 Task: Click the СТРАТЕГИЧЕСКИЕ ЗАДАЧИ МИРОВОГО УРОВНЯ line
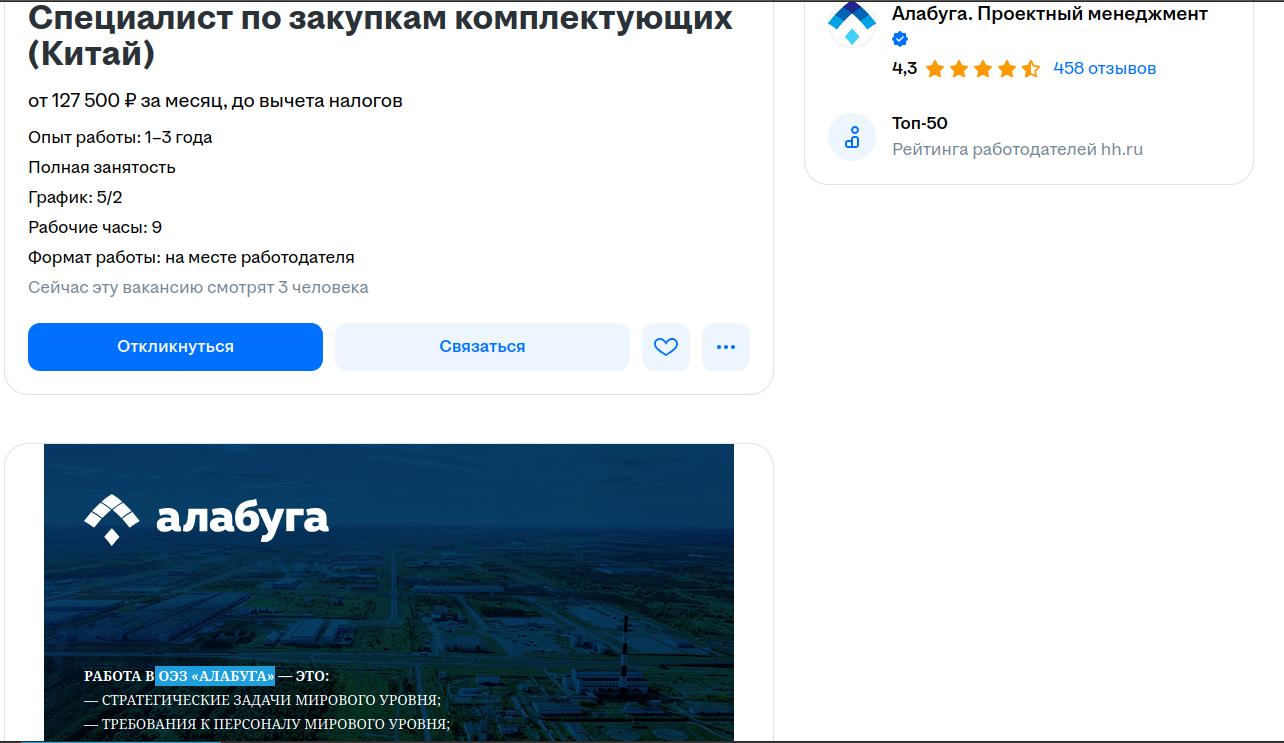pos(262,700)
